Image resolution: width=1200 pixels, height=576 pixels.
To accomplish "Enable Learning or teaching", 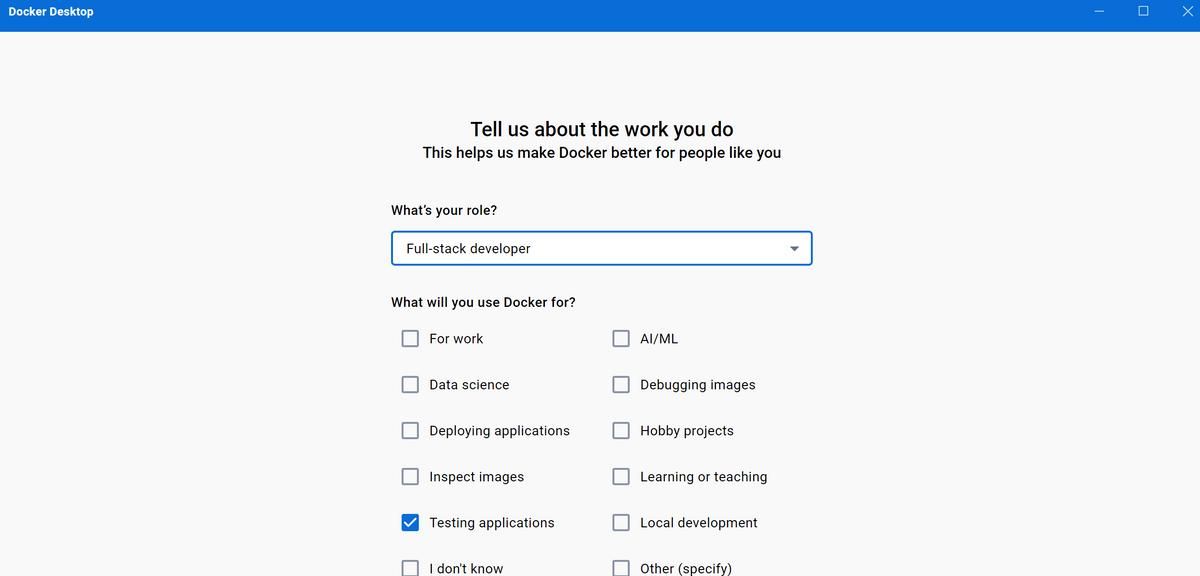I will point(621,476).
